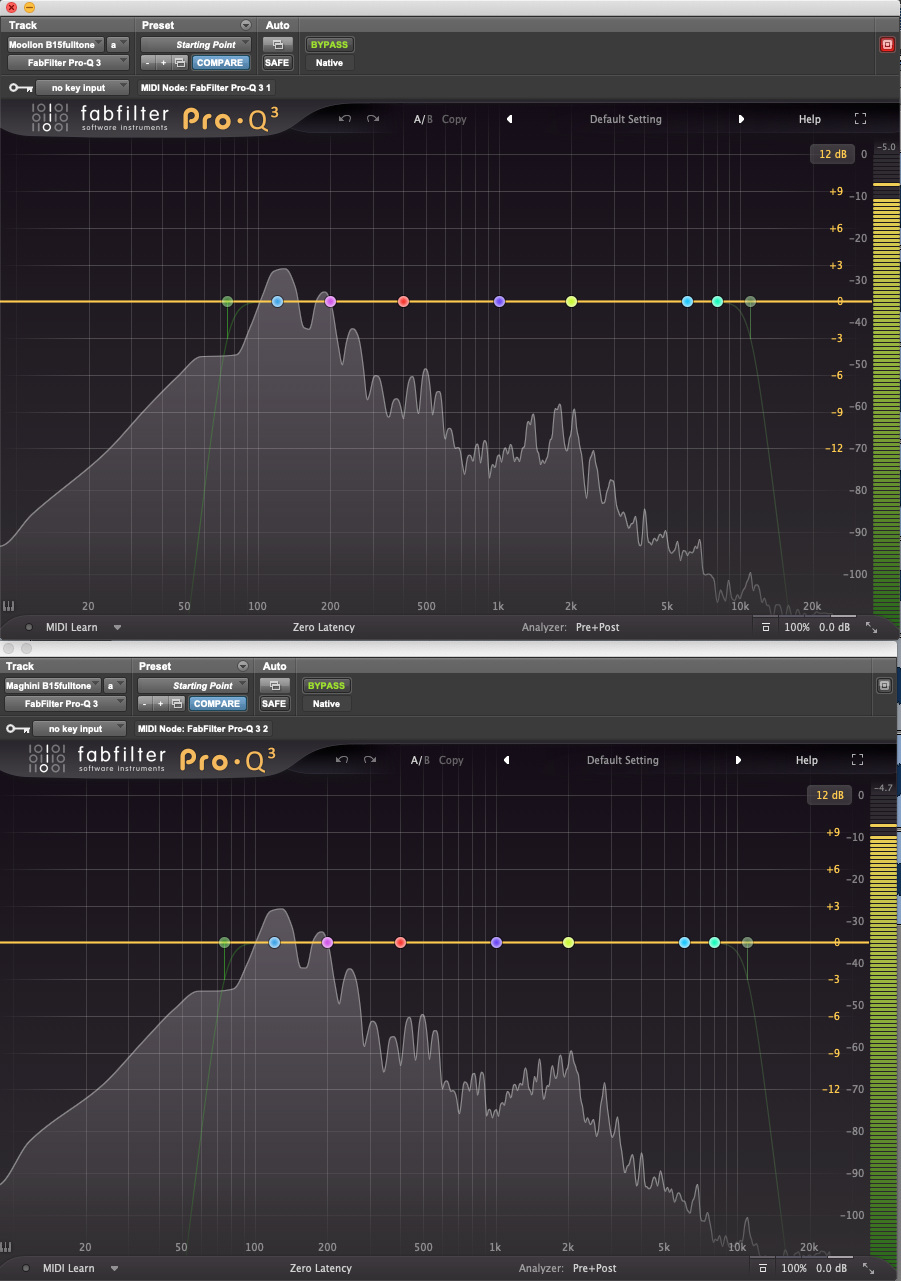Open output options icon in Maghini window
The image size is (901, 1281).
(762, 1268)
